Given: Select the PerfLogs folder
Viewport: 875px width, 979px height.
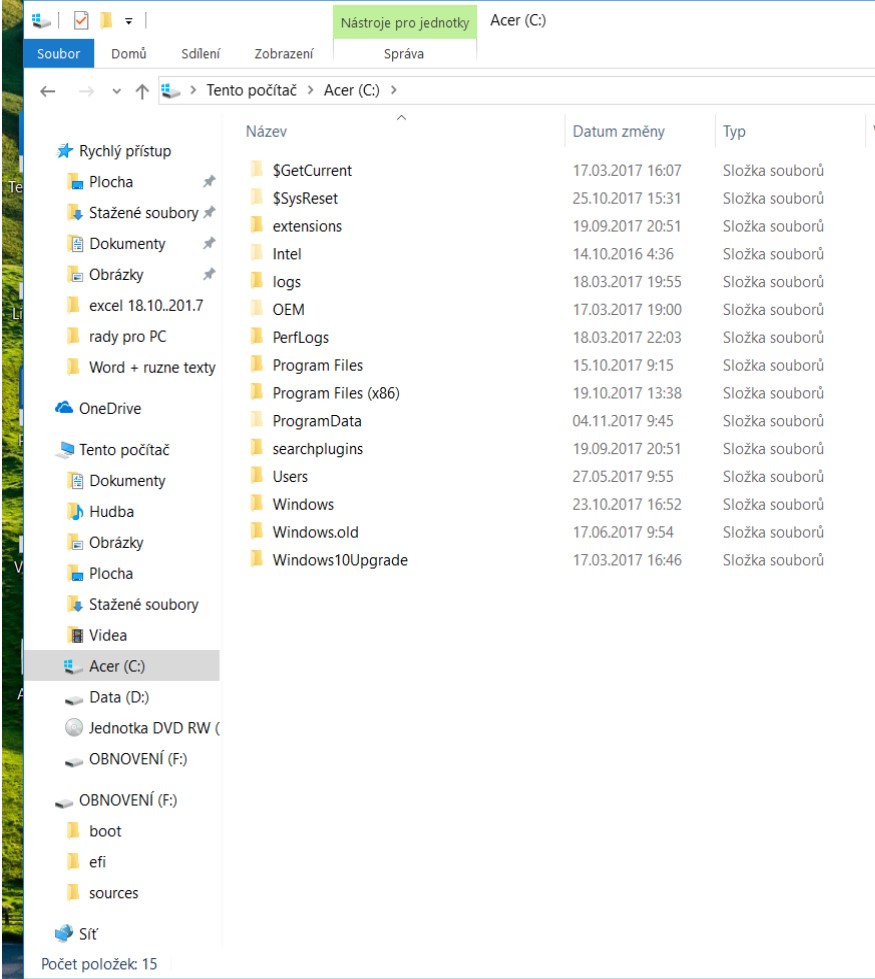Looking at the screenshot, I should click(x=300, y=338).
